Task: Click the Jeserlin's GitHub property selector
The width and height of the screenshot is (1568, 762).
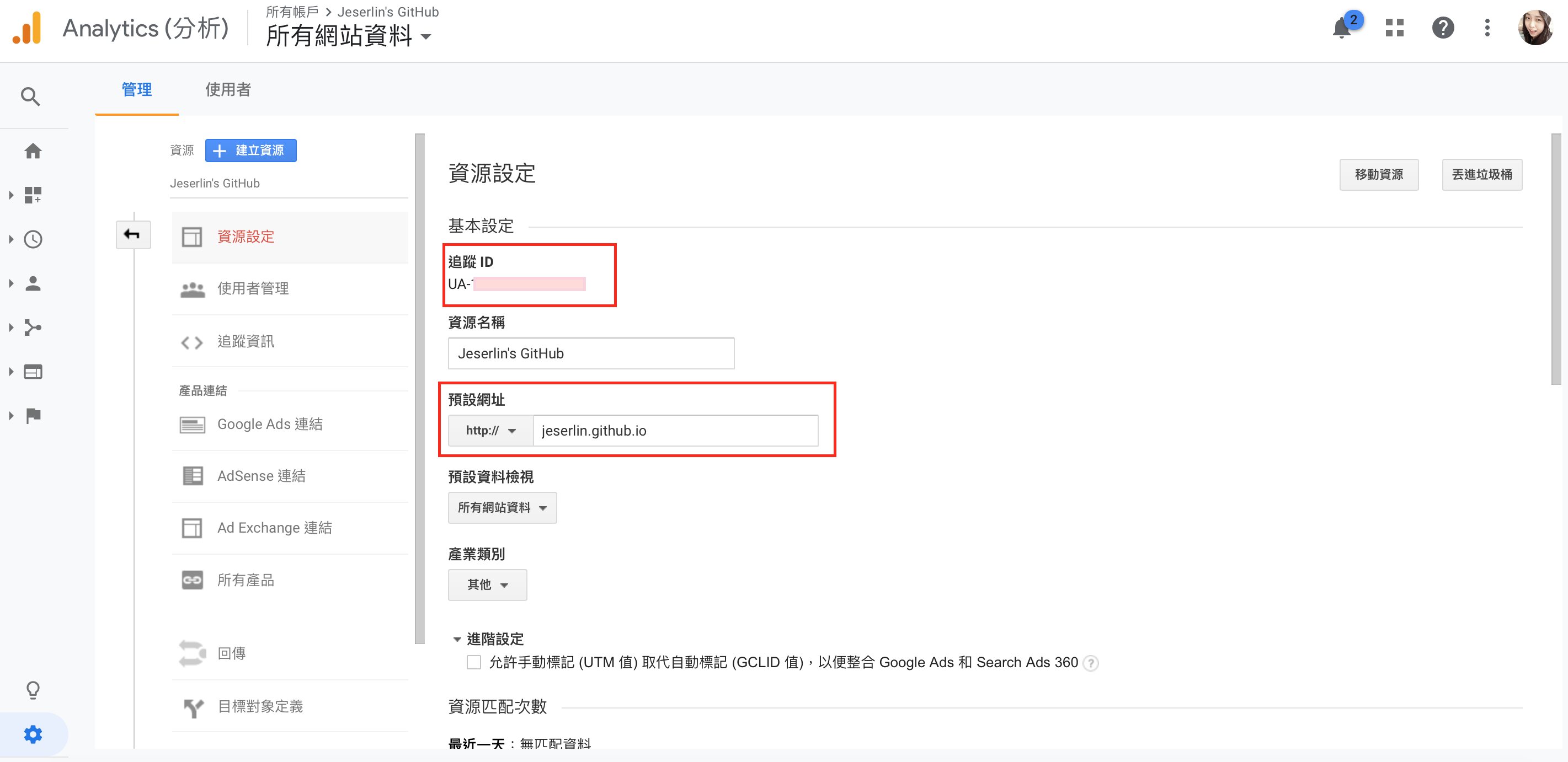Action: tap(289, 184)
